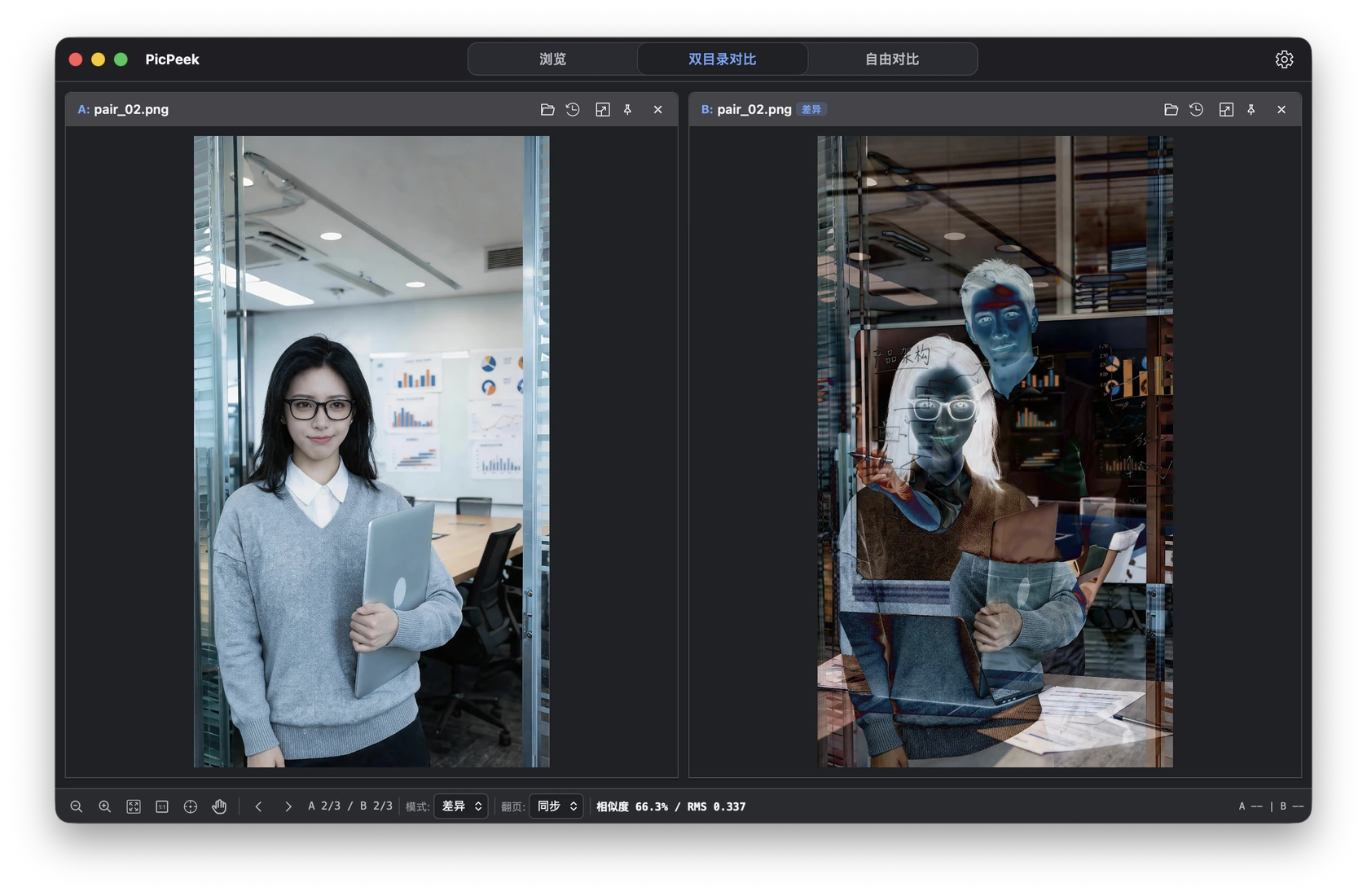
Task: Pin panel B
Action: [1251, 109]
